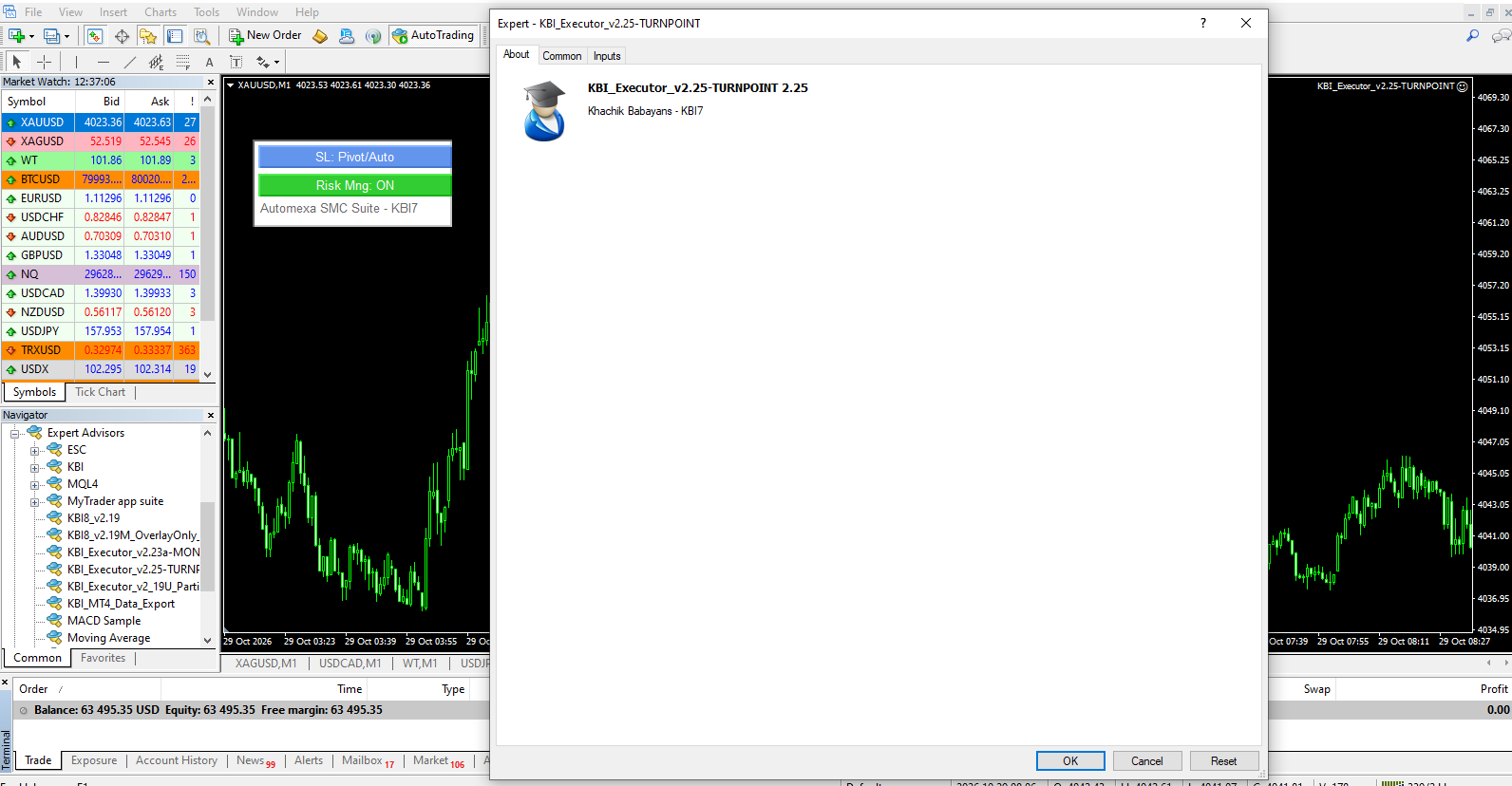Switch to the USDCAD,M1 chart tab

350,664
